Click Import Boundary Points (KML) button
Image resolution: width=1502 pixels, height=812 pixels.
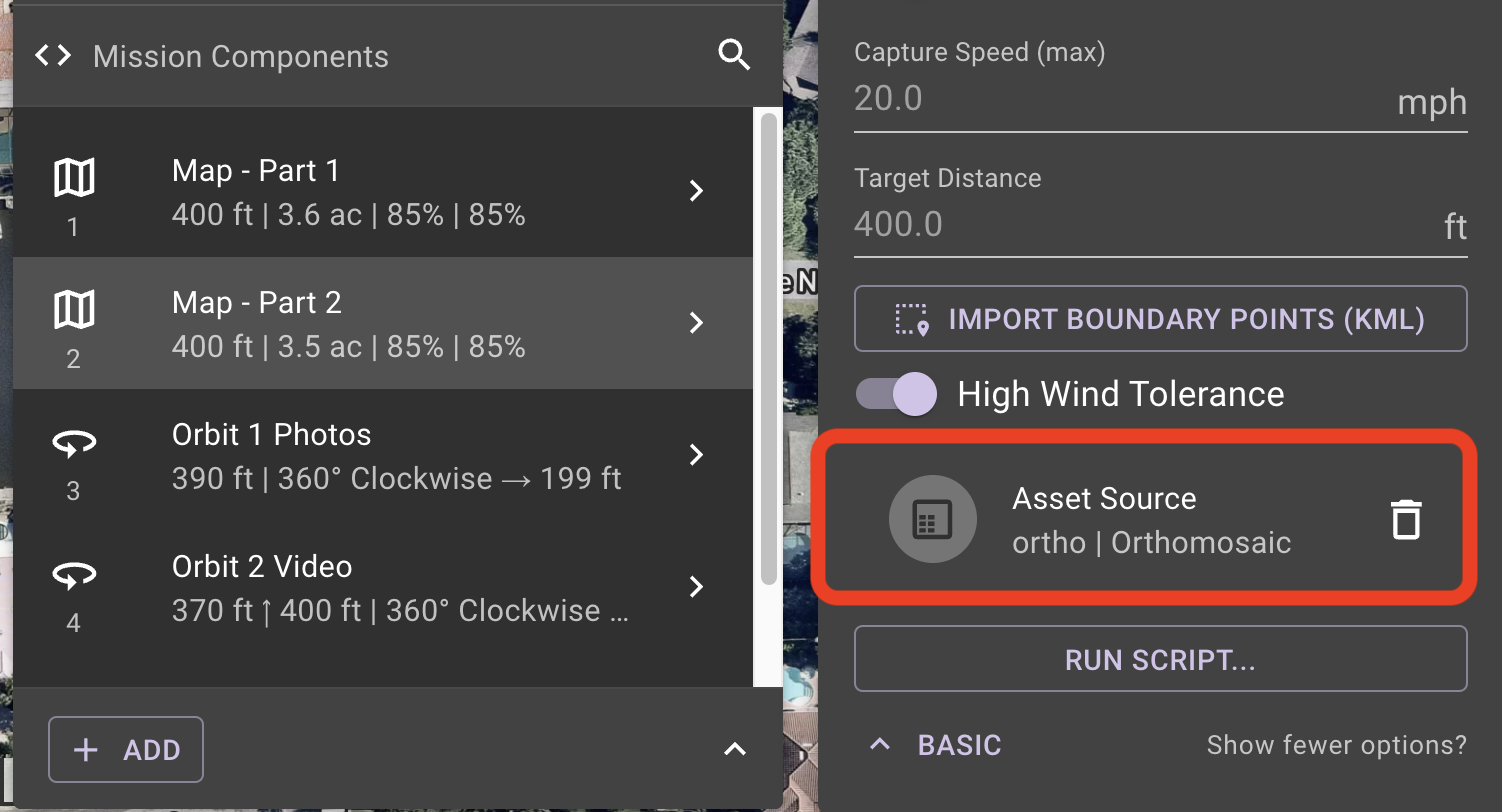click(1160, 319)
